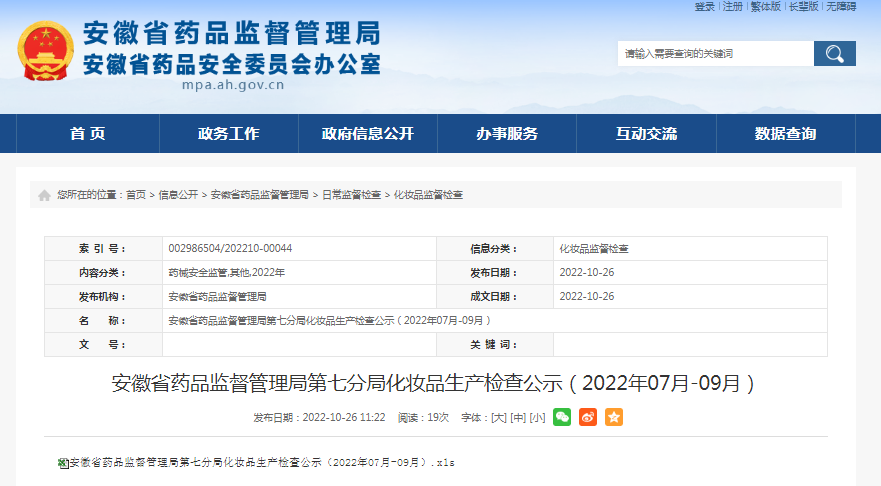Share the article via Weibo icon
The image size is (881, 486).
point(588,417)
